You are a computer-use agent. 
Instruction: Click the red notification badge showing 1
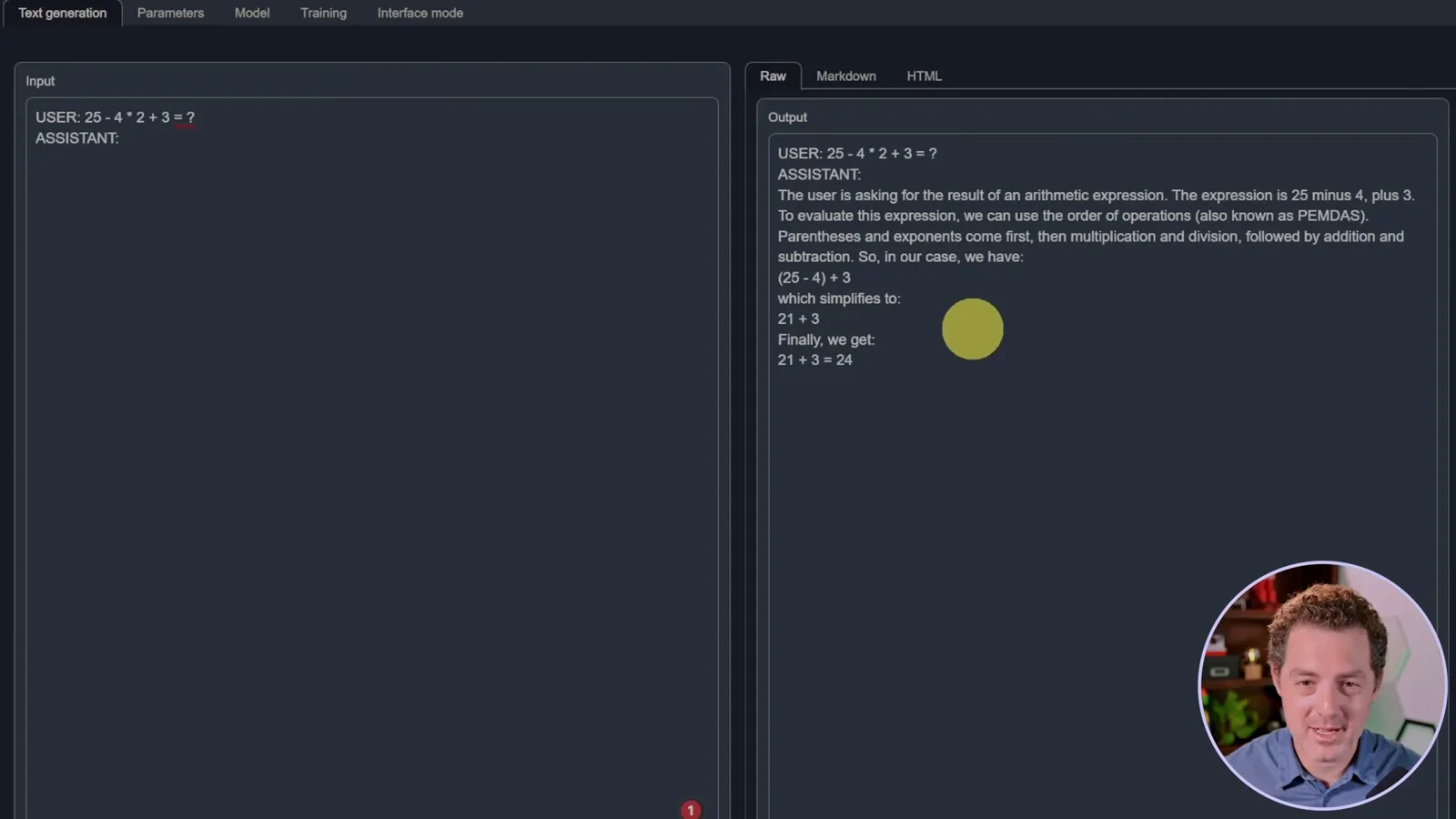tap(691, 810)
